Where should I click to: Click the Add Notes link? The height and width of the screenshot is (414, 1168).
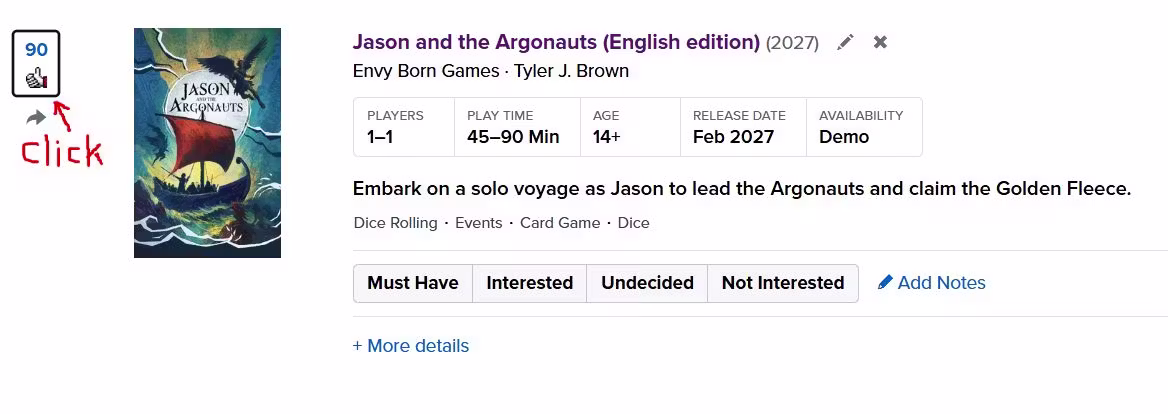(x=942, y=283)
